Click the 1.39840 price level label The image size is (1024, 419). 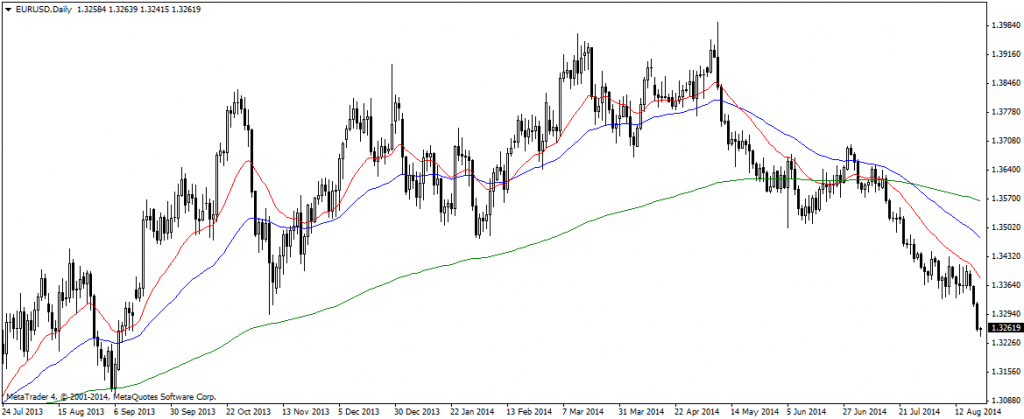pos(1002,26)
